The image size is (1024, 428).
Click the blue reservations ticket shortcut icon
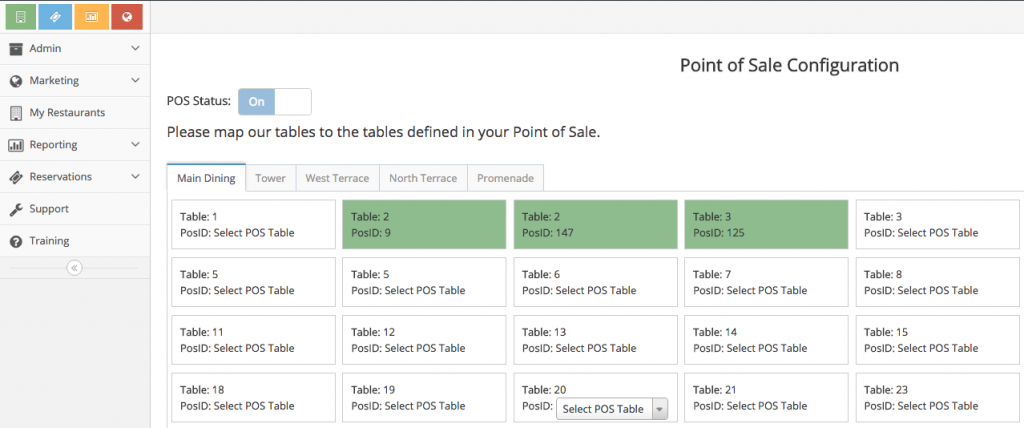(x=57, y=16)
